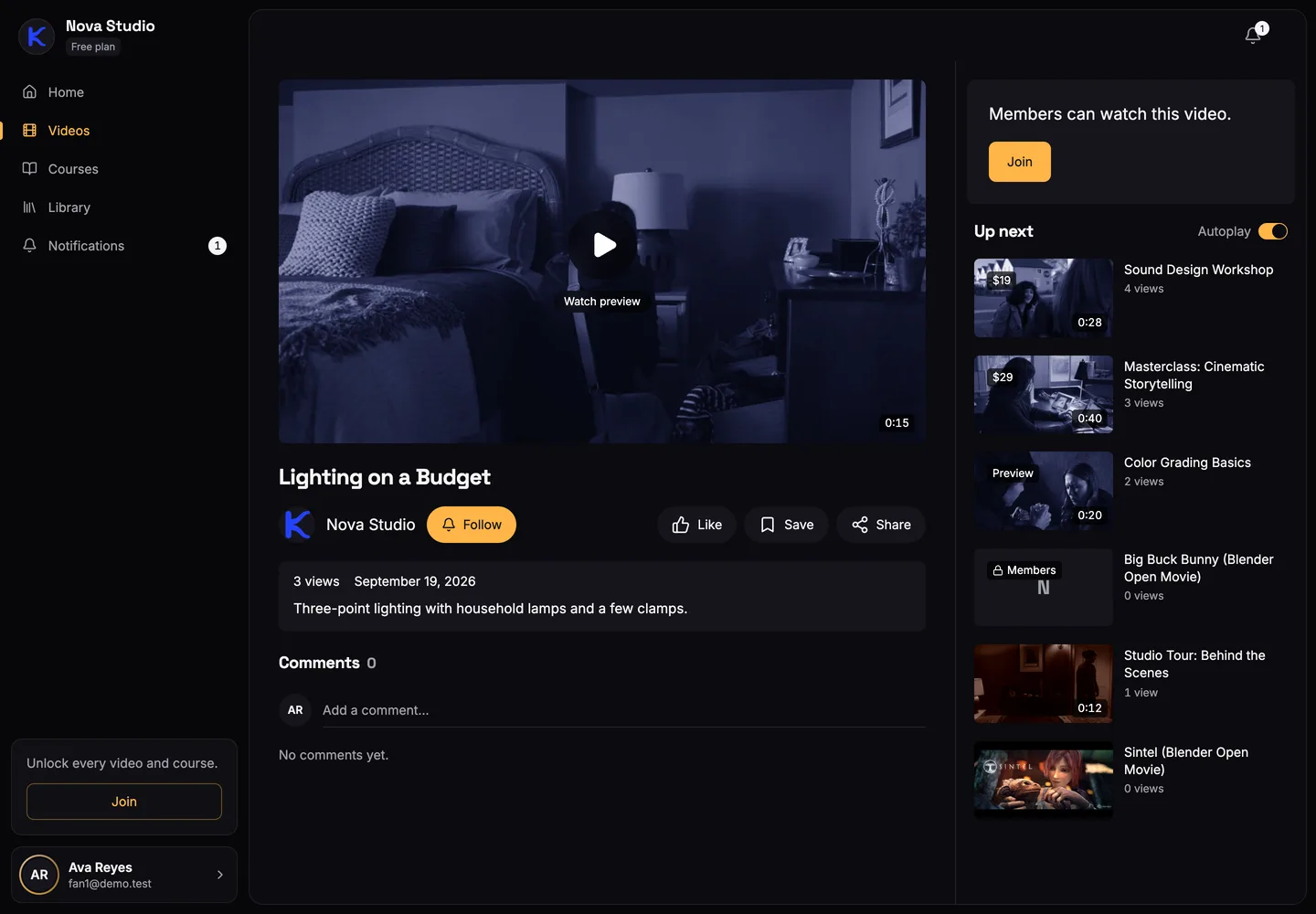Focus the Add a comment field
Screen dimensions: 1316x914
tap(624, 710)
